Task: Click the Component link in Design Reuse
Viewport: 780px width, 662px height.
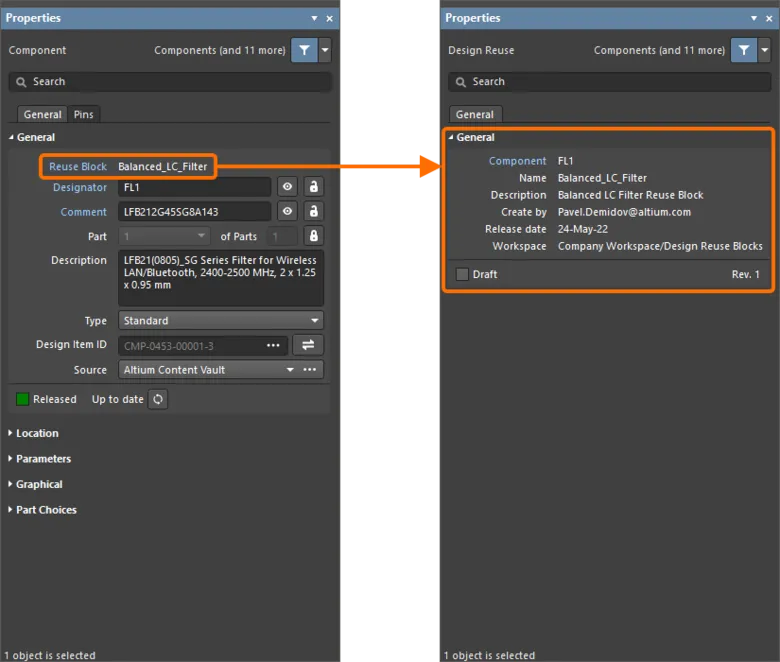Action: pos(517,161)
